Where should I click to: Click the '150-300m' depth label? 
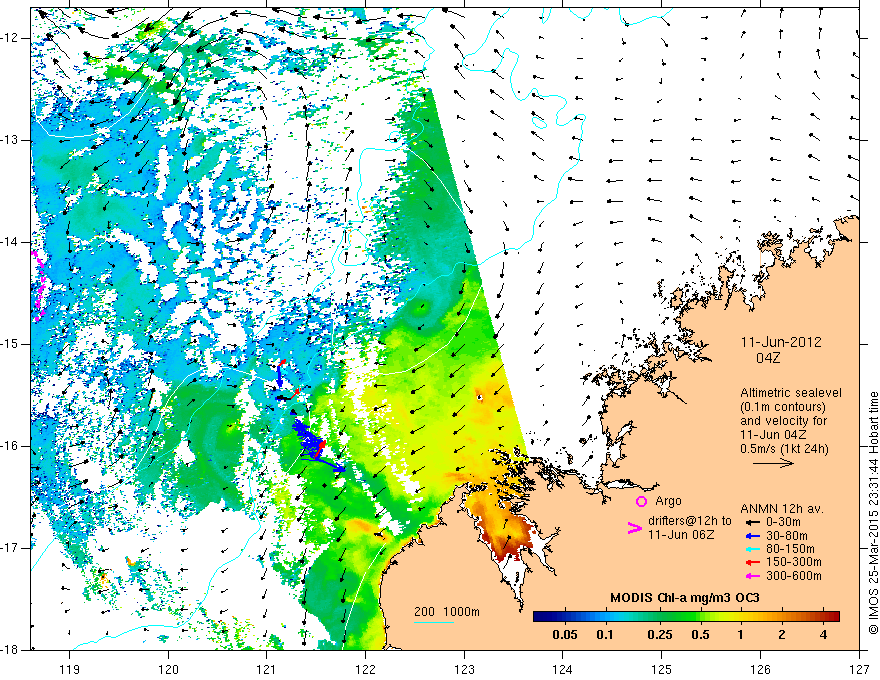(x=794, y=563)
